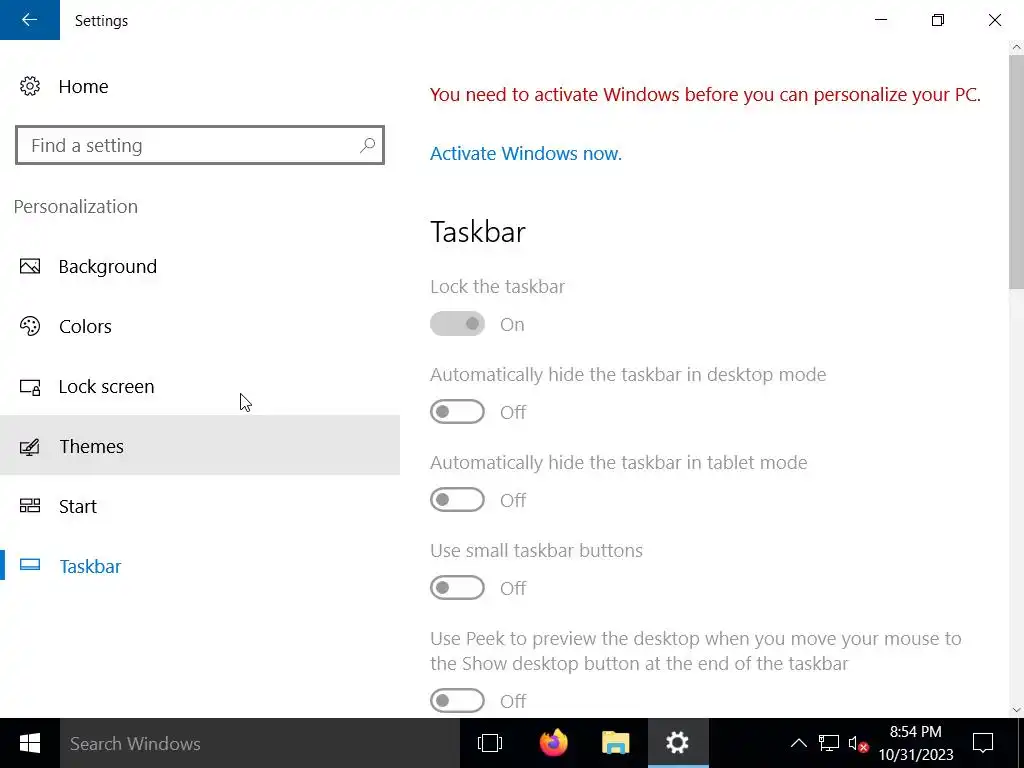Click the scroll up arrow

point(1016,47)
